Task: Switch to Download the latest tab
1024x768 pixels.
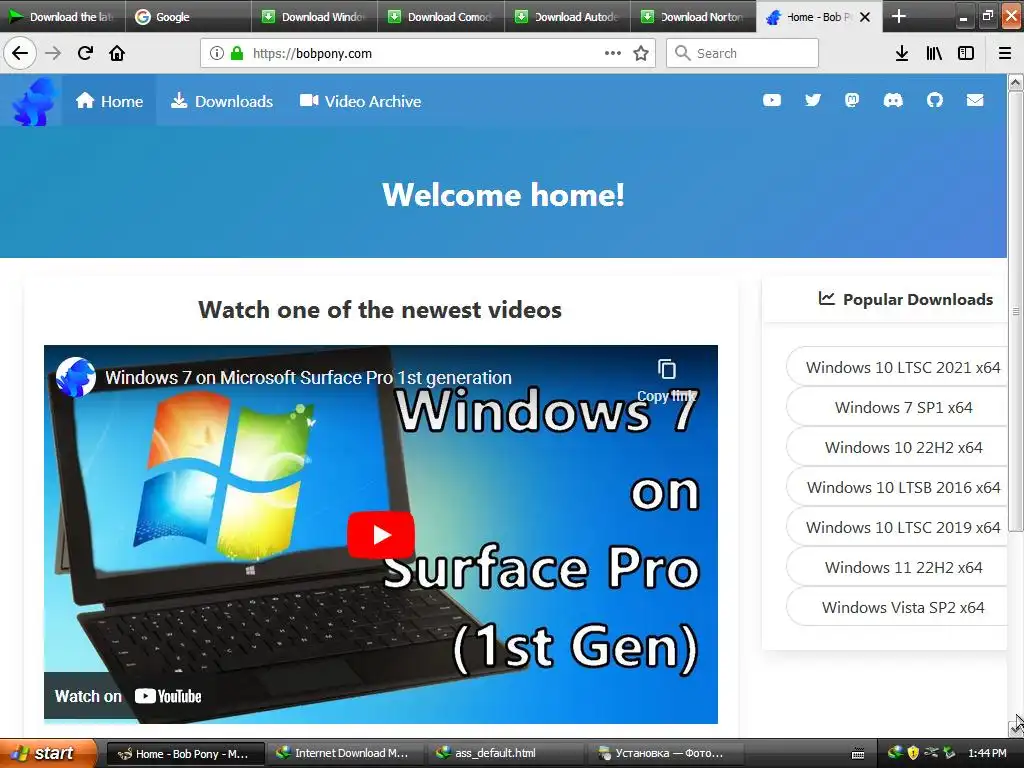Action: pyautogui.click(x=62, y=16)
